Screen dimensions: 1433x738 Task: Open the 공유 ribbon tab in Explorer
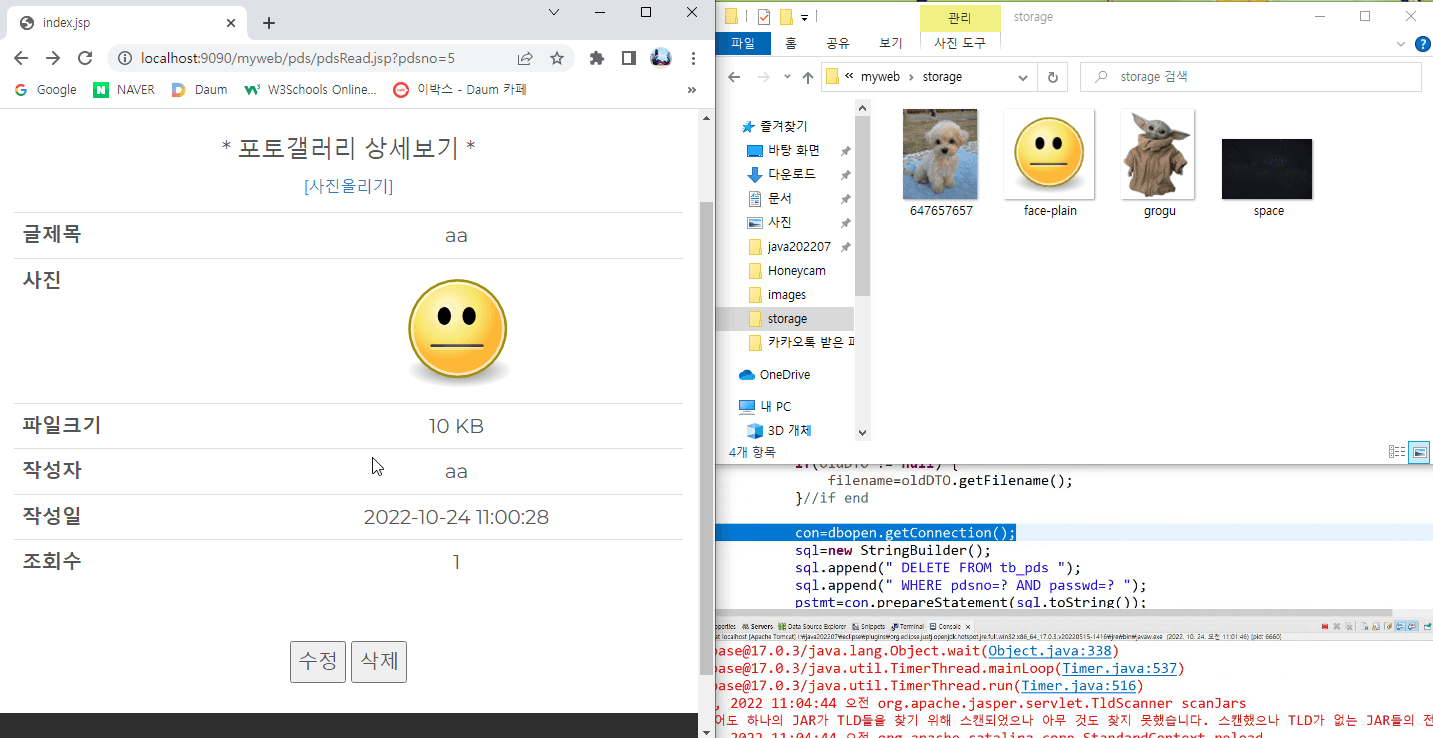tap(838, 43)
